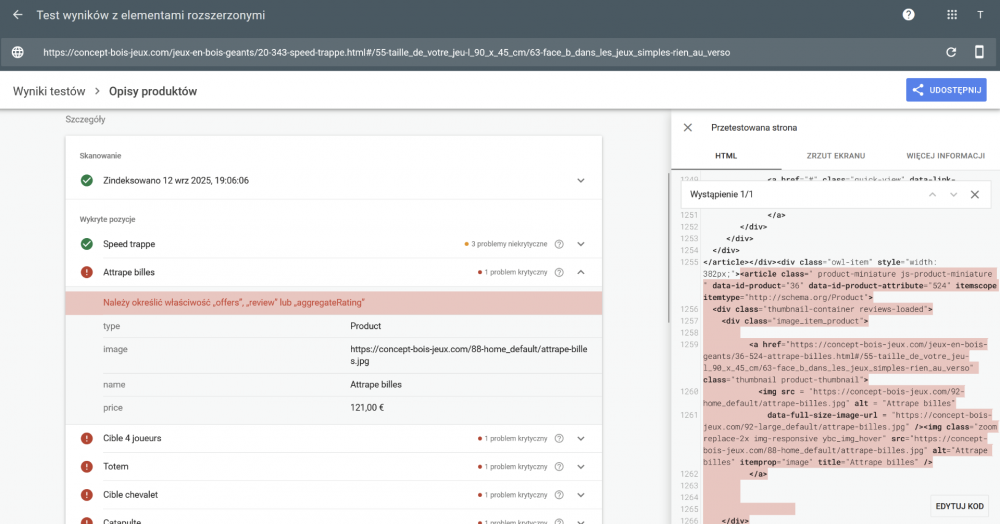Jump to previous search occurrence arrow
Screen dimensions: 1000x524
(x=932, y=194)
